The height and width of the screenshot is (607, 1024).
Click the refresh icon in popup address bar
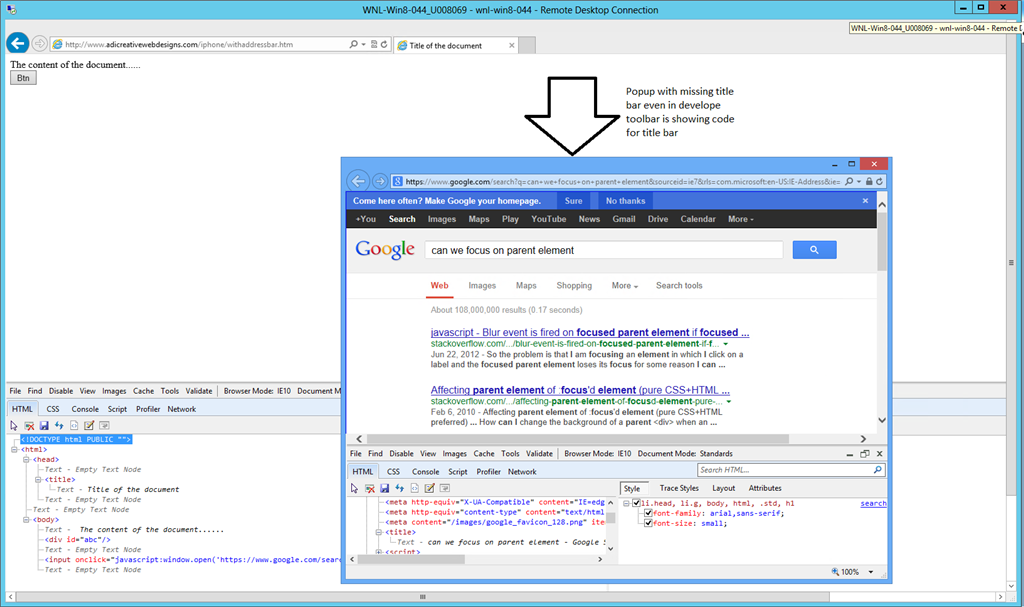879,182
